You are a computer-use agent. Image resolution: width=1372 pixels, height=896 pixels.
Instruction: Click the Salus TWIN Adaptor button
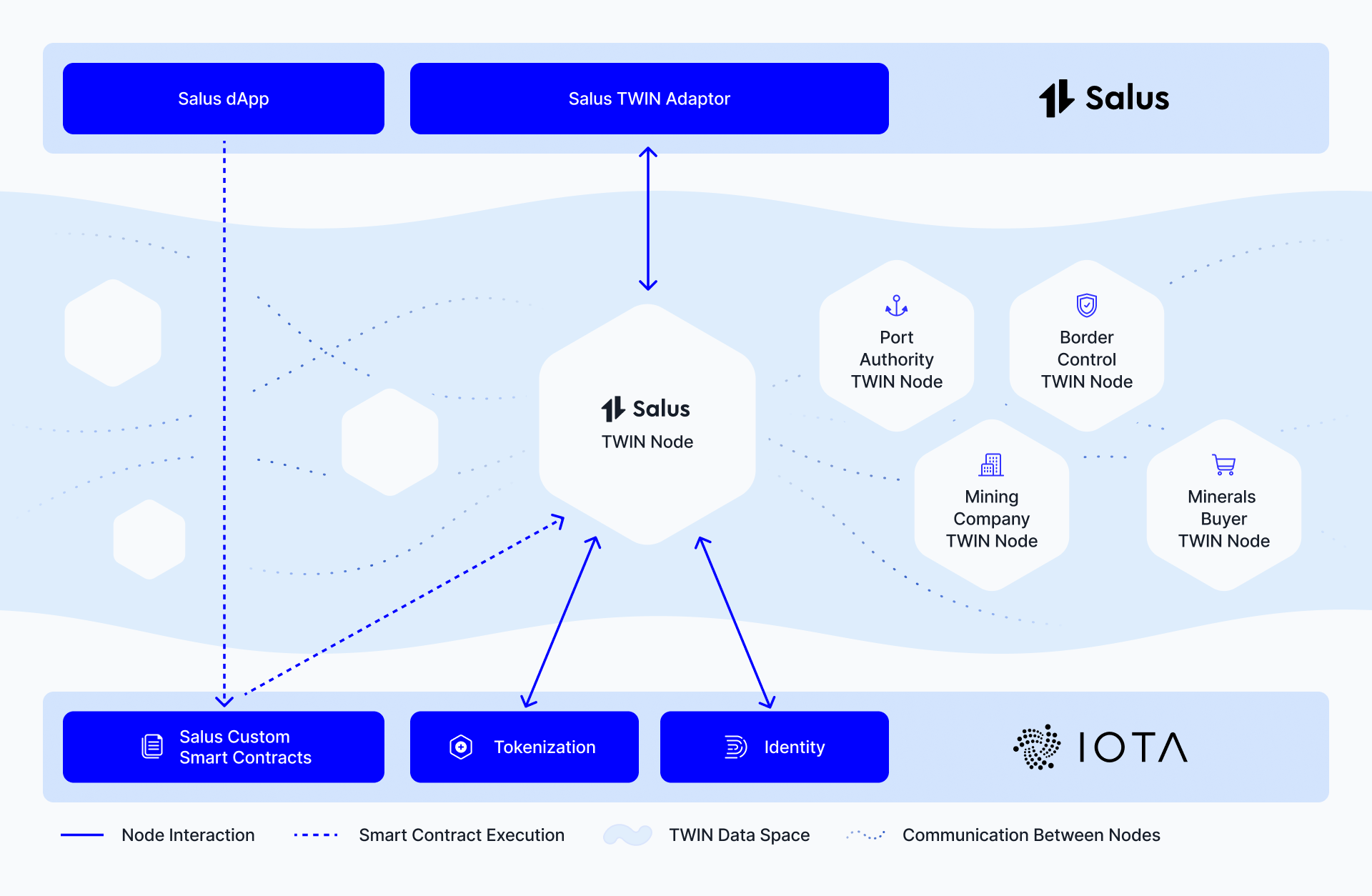click(648, 99)
